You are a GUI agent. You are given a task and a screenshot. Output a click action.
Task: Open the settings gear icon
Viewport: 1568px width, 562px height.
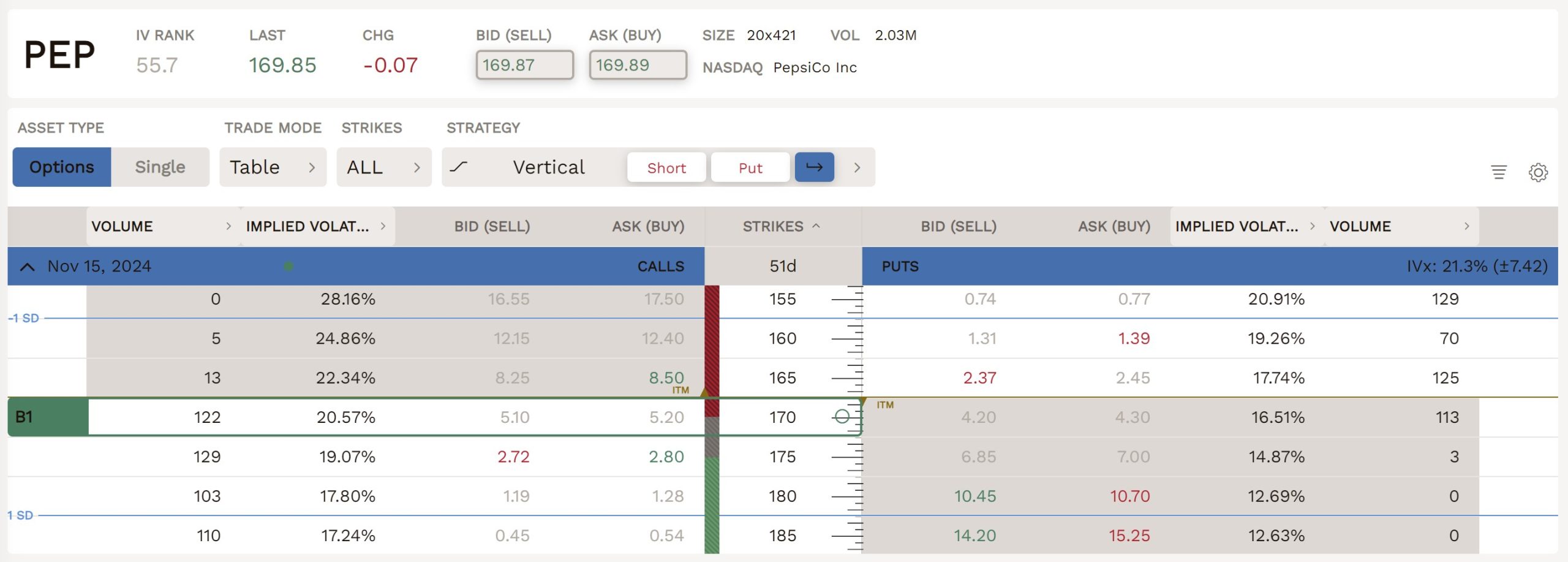click(x=1537, y=172)
